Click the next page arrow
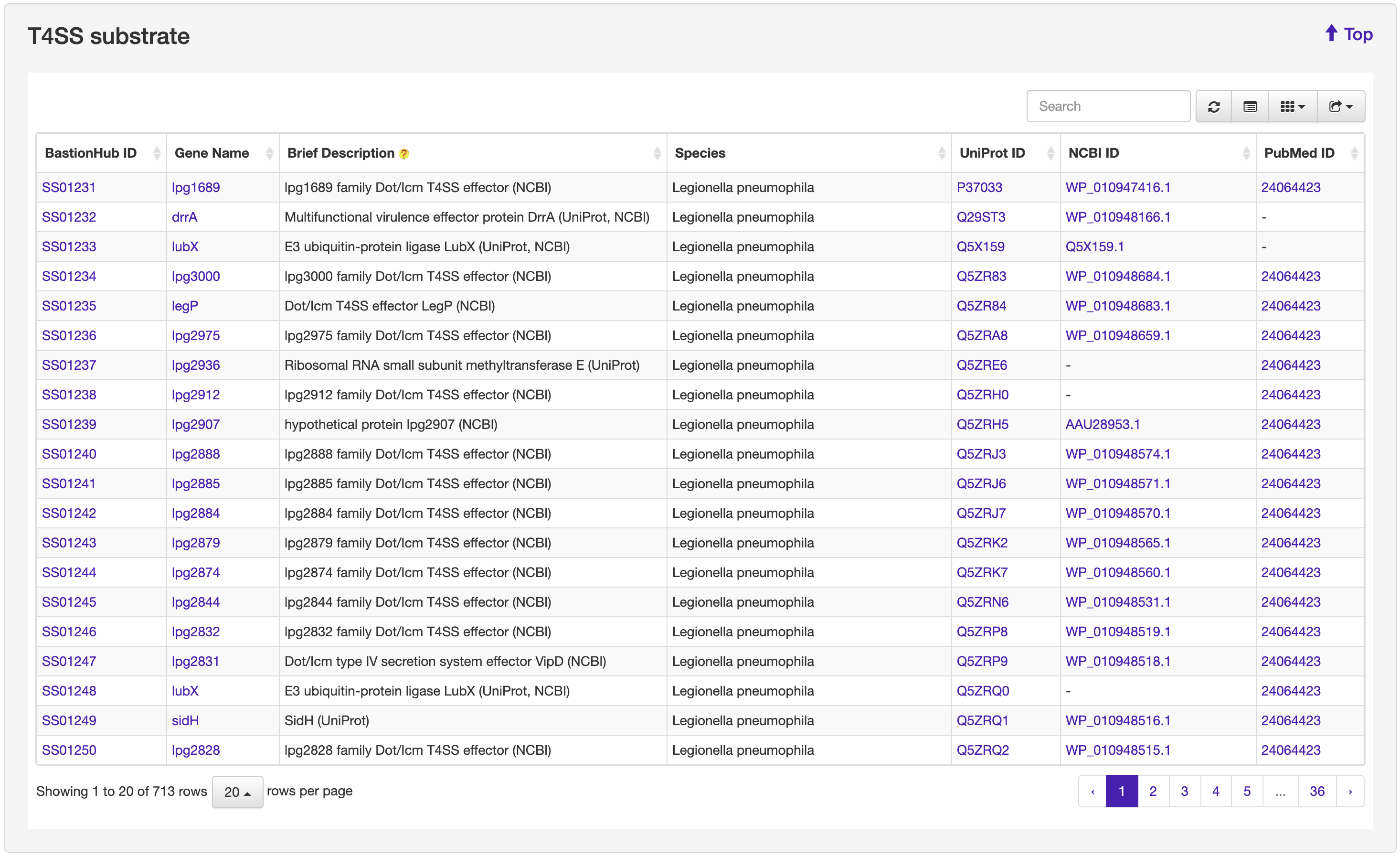The height and width of the screenshot is (857, 1400). (x=1350, y=791)
